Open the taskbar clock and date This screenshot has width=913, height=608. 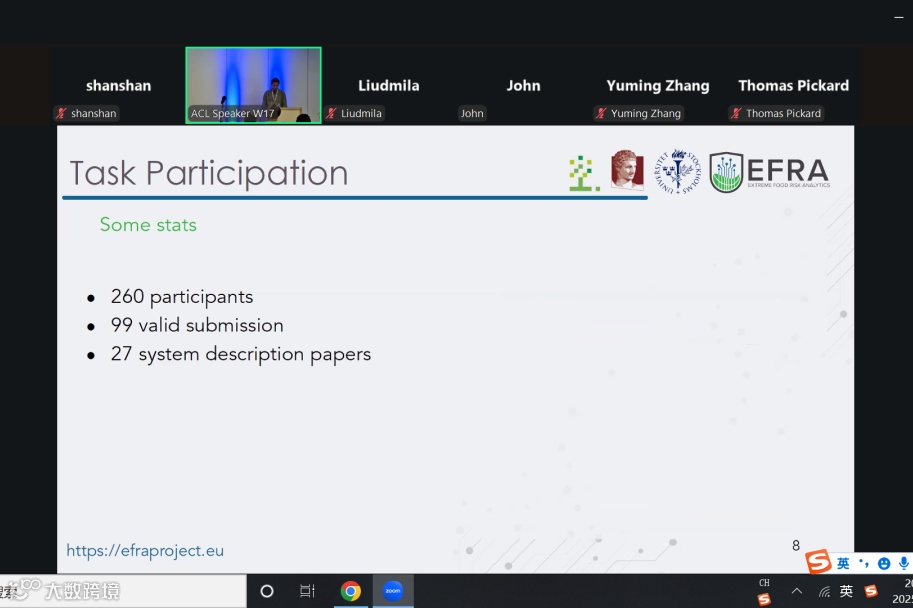(x=902, y=591)
